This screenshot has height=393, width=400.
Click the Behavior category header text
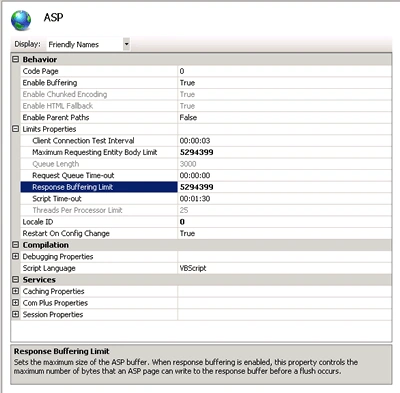[40, 59]
